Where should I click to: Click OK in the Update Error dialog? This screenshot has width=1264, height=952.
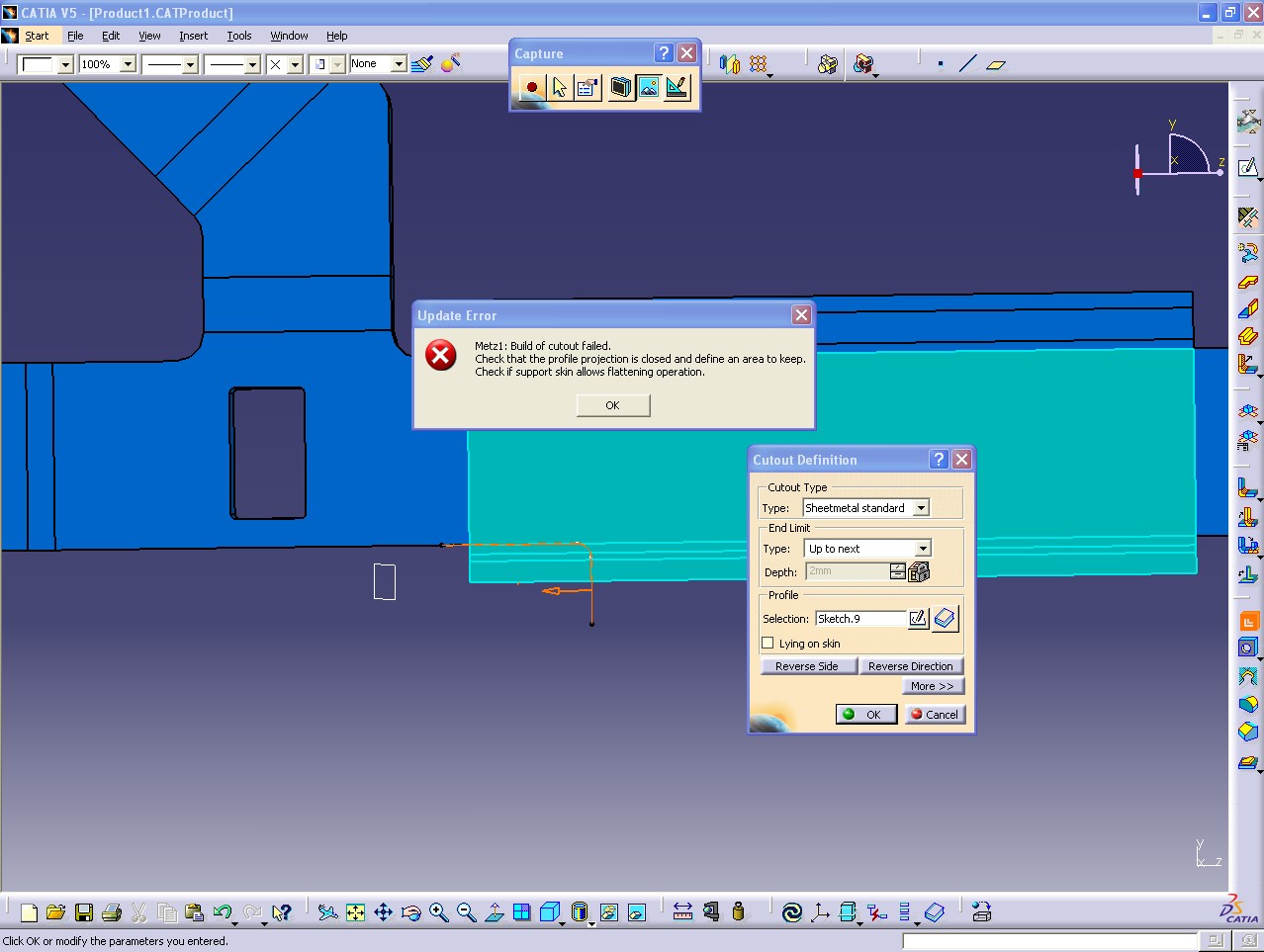pyautogui.click(x=613, y=405)
